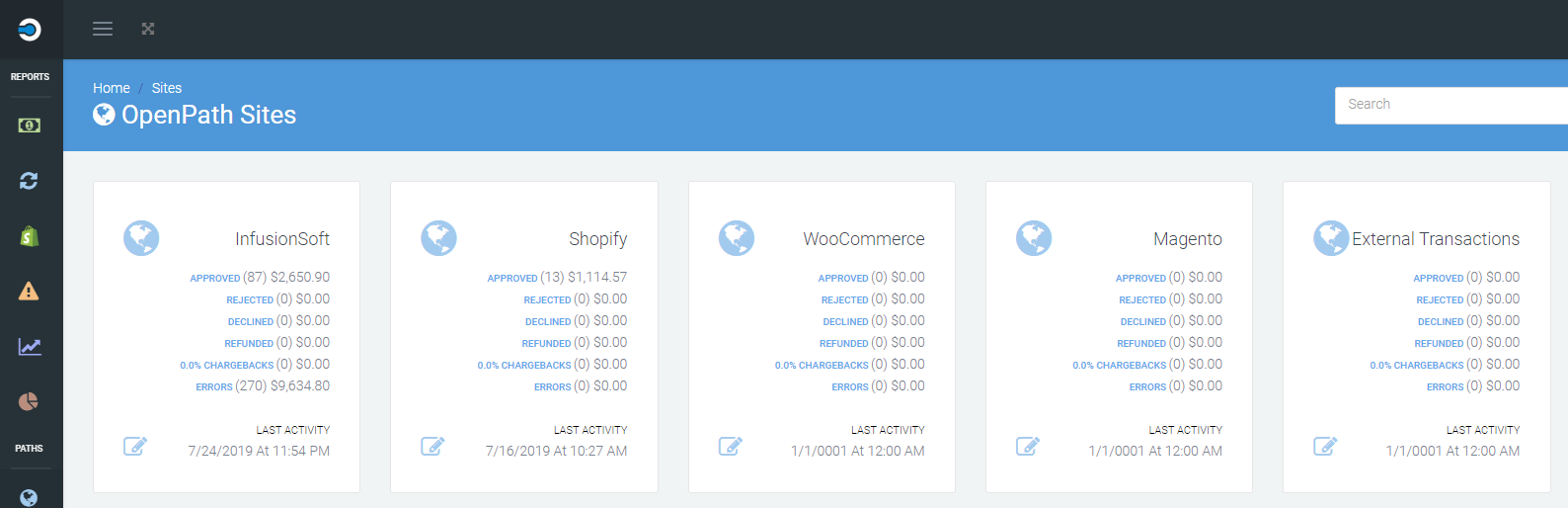
Task: Click WooCommerce 1/1/0001 At 12:00 AM timestamp
Action: click(858, 451)
